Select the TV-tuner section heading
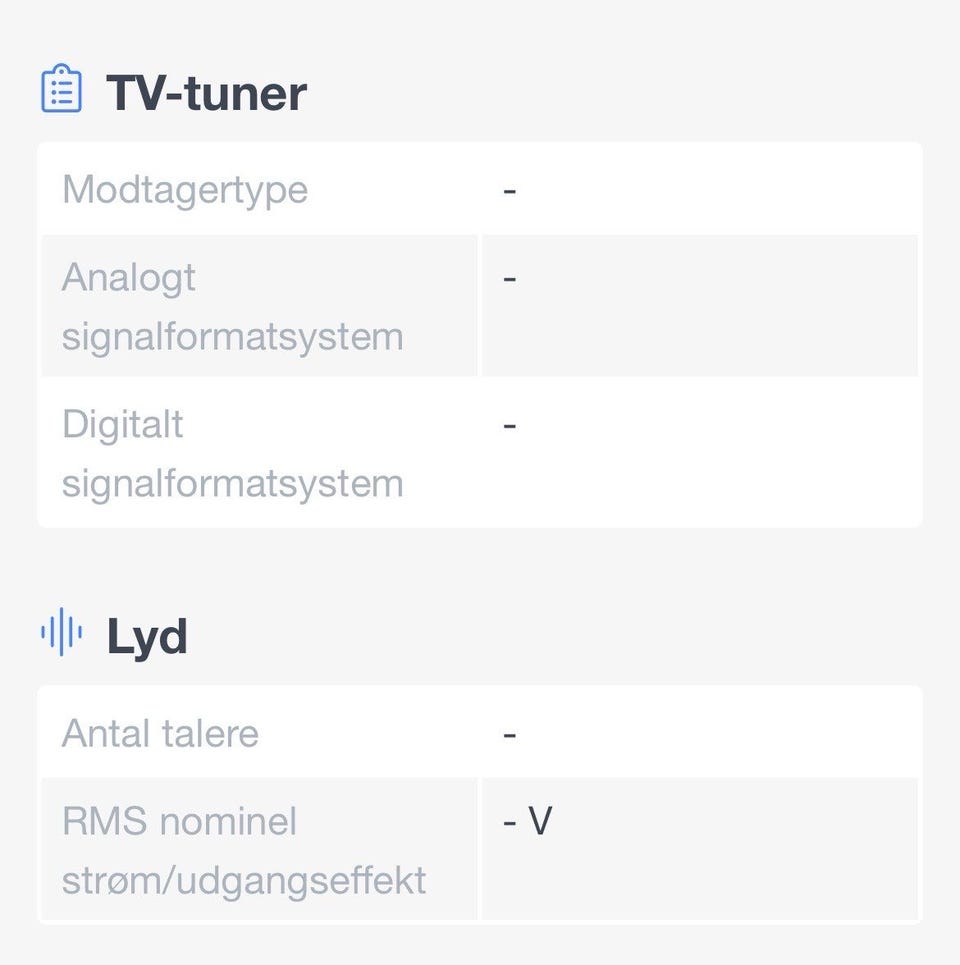 (206, 94)
